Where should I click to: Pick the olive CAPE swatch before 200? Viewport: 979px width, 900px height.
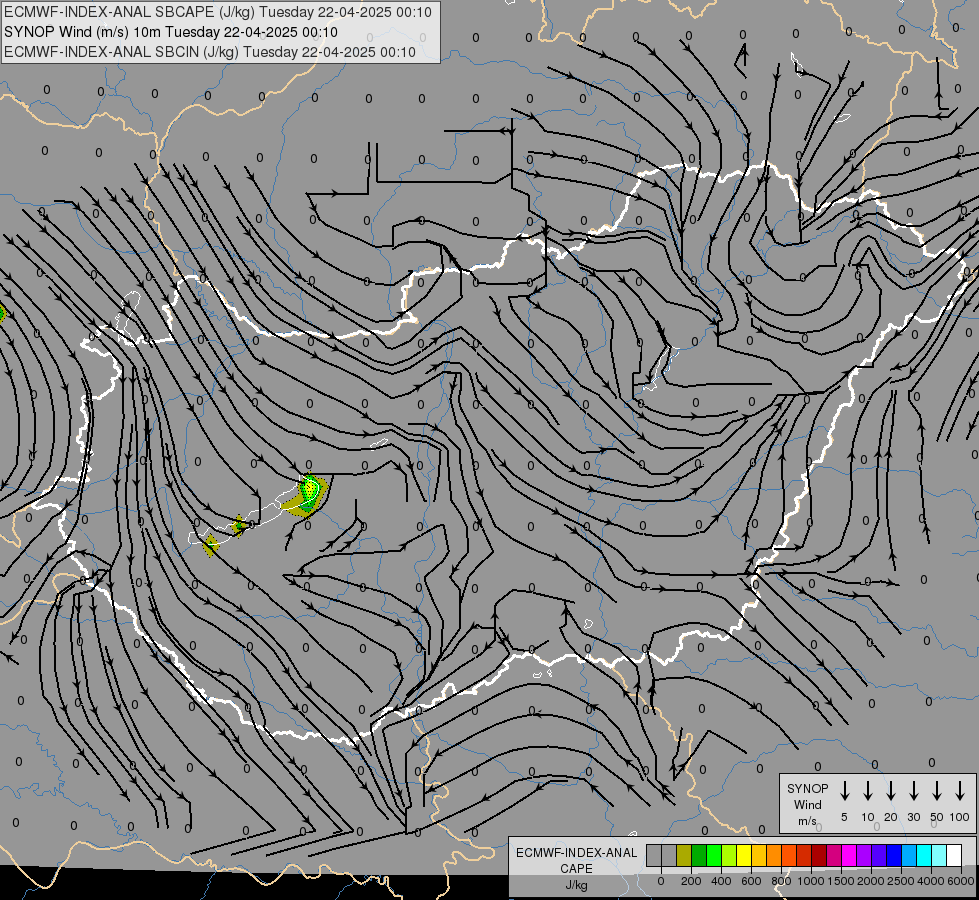(684, 855)
